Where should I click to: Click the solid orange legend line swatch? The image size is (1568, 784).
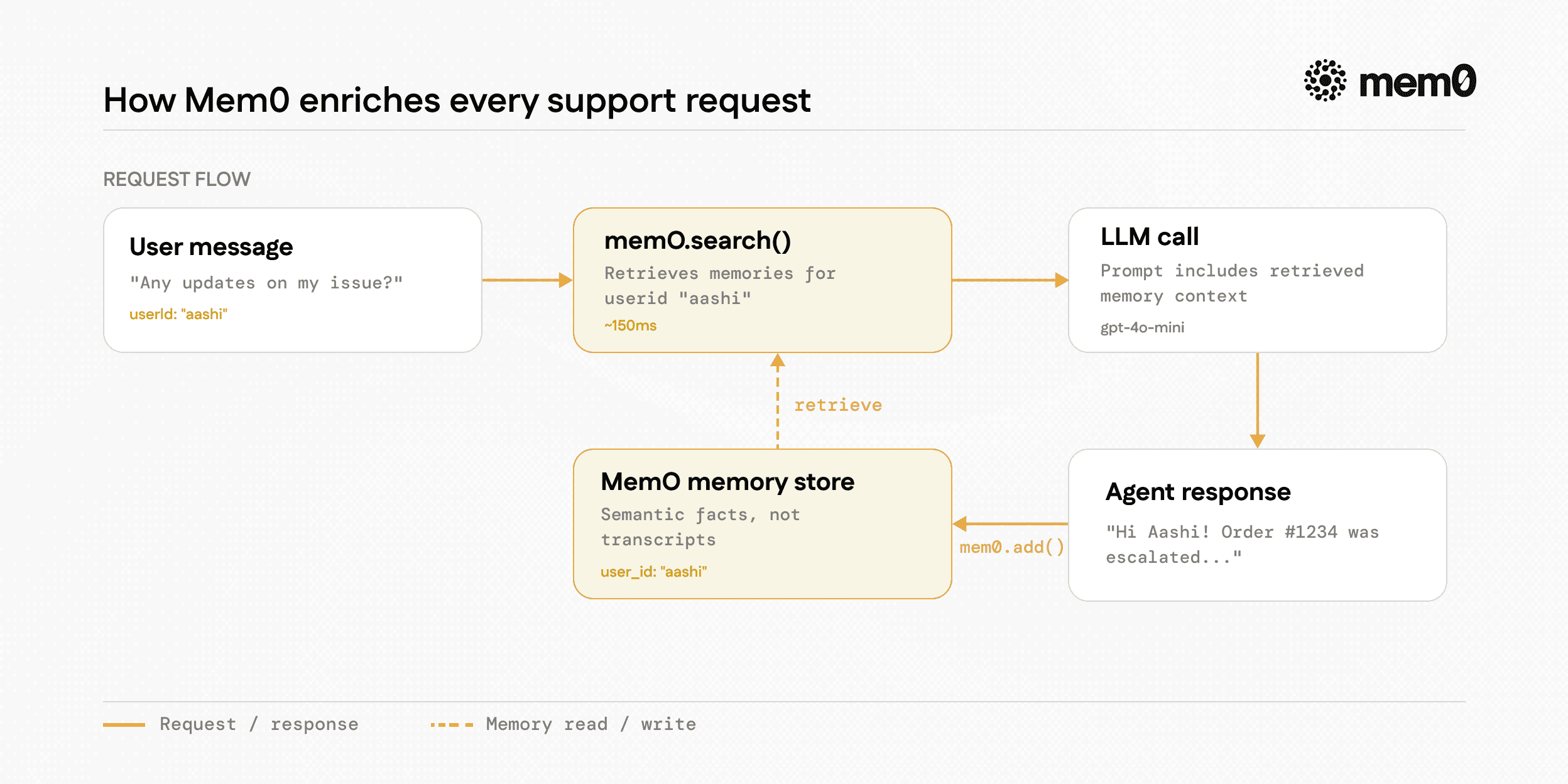click(x=124, y=725)
